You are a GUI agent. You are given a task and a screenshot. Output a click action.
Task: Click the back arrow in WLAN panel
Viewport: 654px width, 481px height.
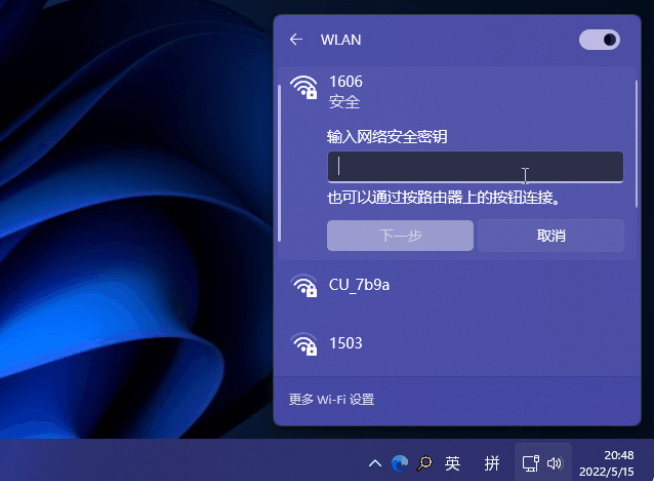click(x=295, y=40)
